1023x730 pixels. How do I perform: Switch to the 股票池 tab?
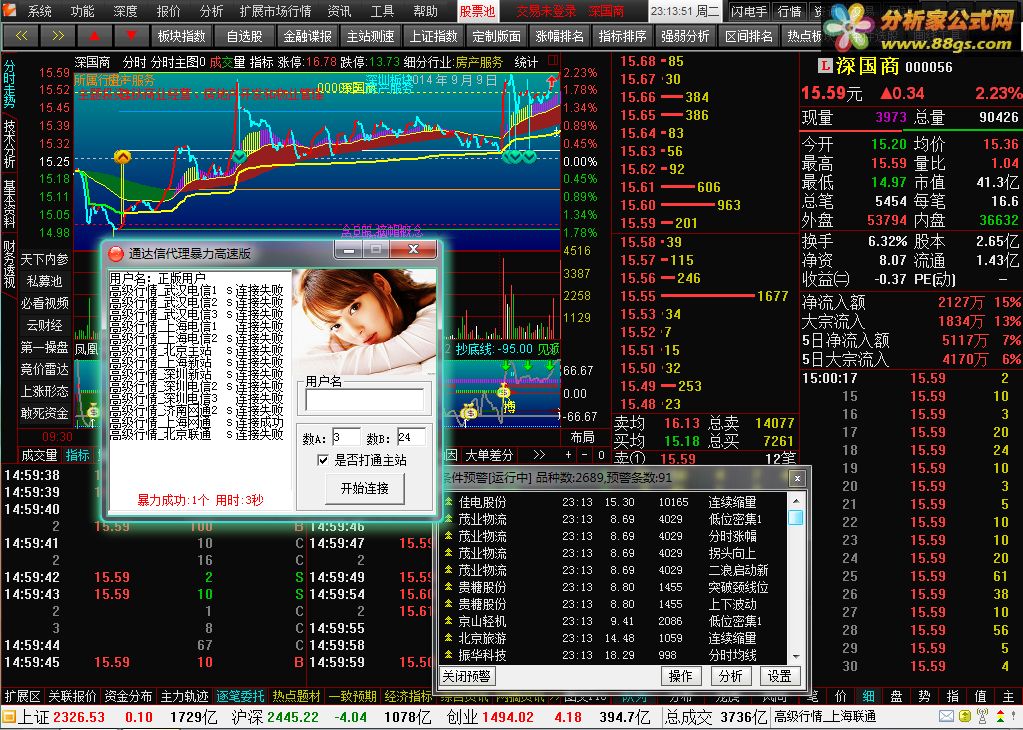click(477, 11)
